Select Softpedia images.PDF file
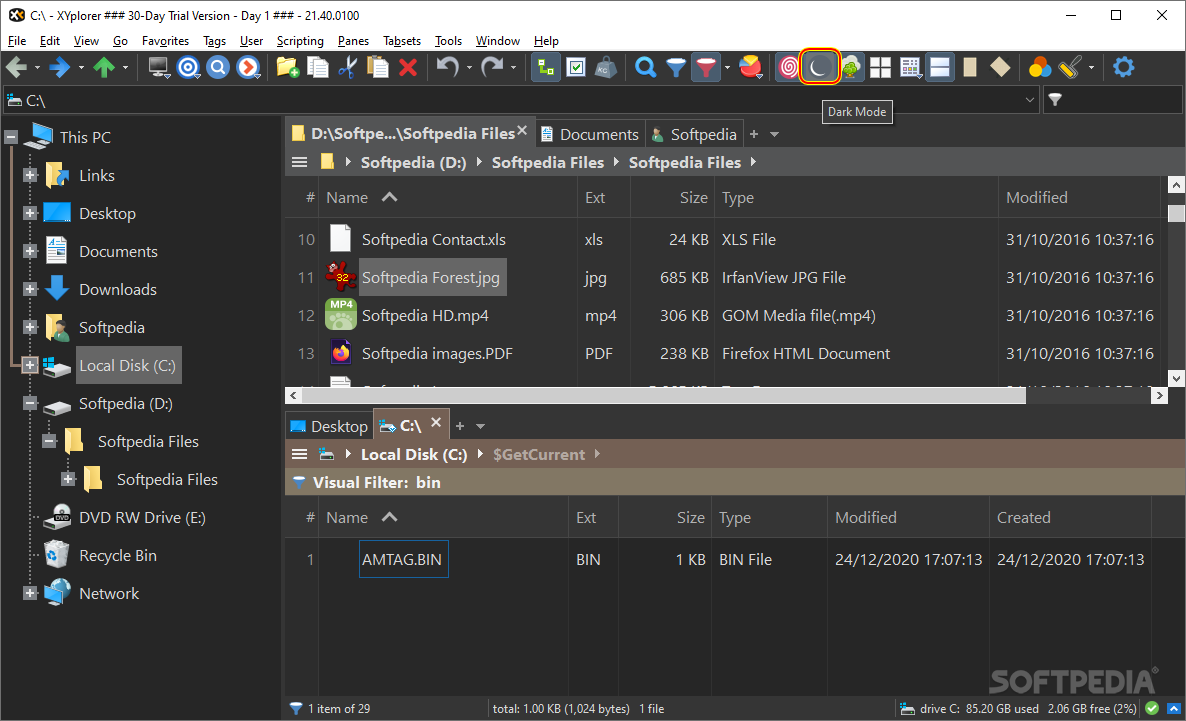 (437, 353)
